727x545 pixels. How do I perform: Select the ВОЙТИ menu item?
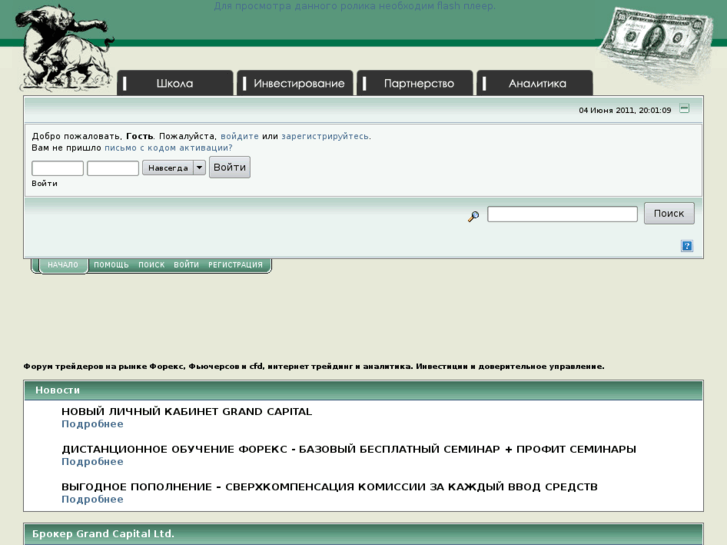tap(186, 265)
